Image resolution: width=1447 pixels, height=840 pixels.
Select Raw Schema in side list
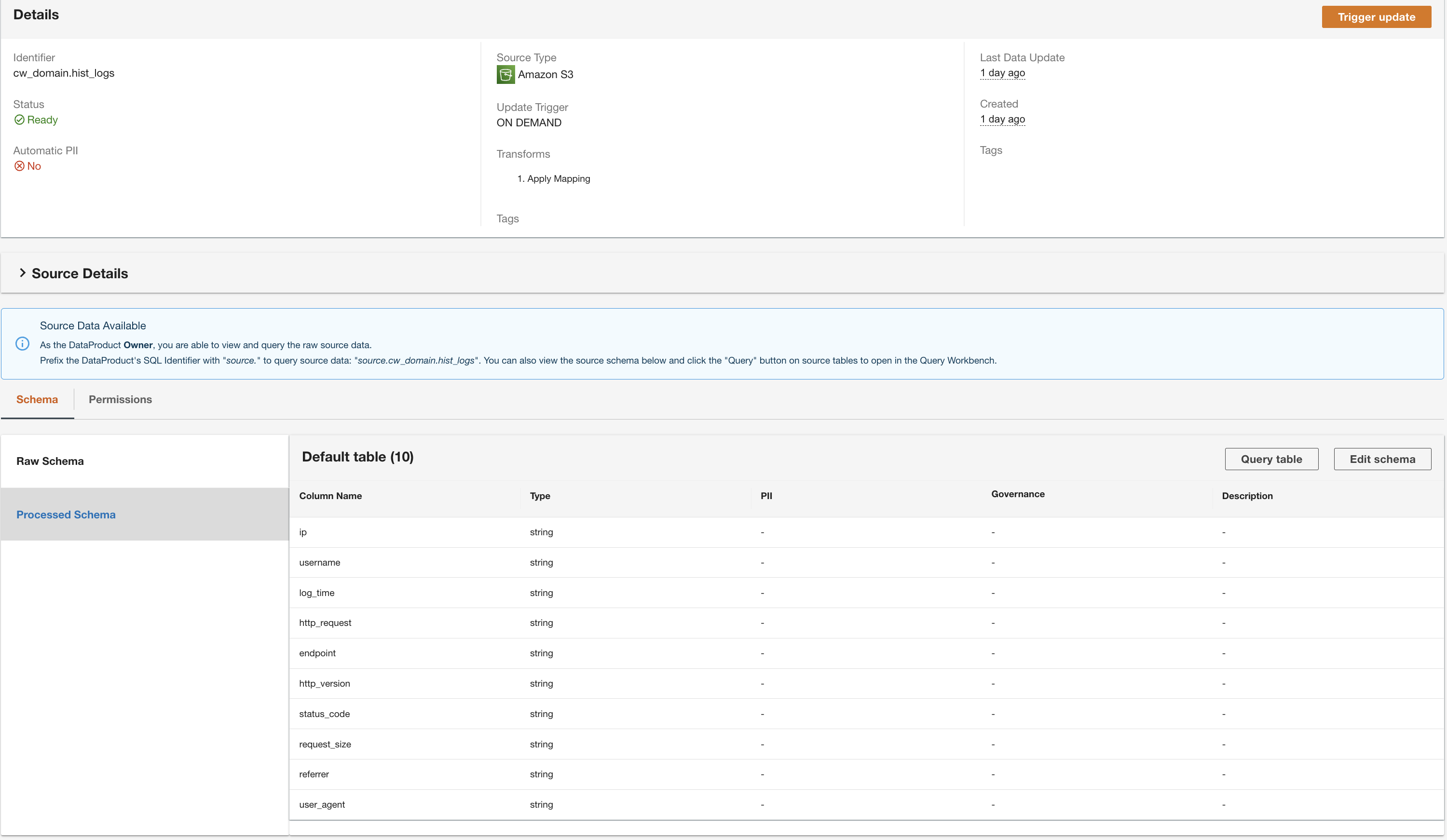point(50,461)
